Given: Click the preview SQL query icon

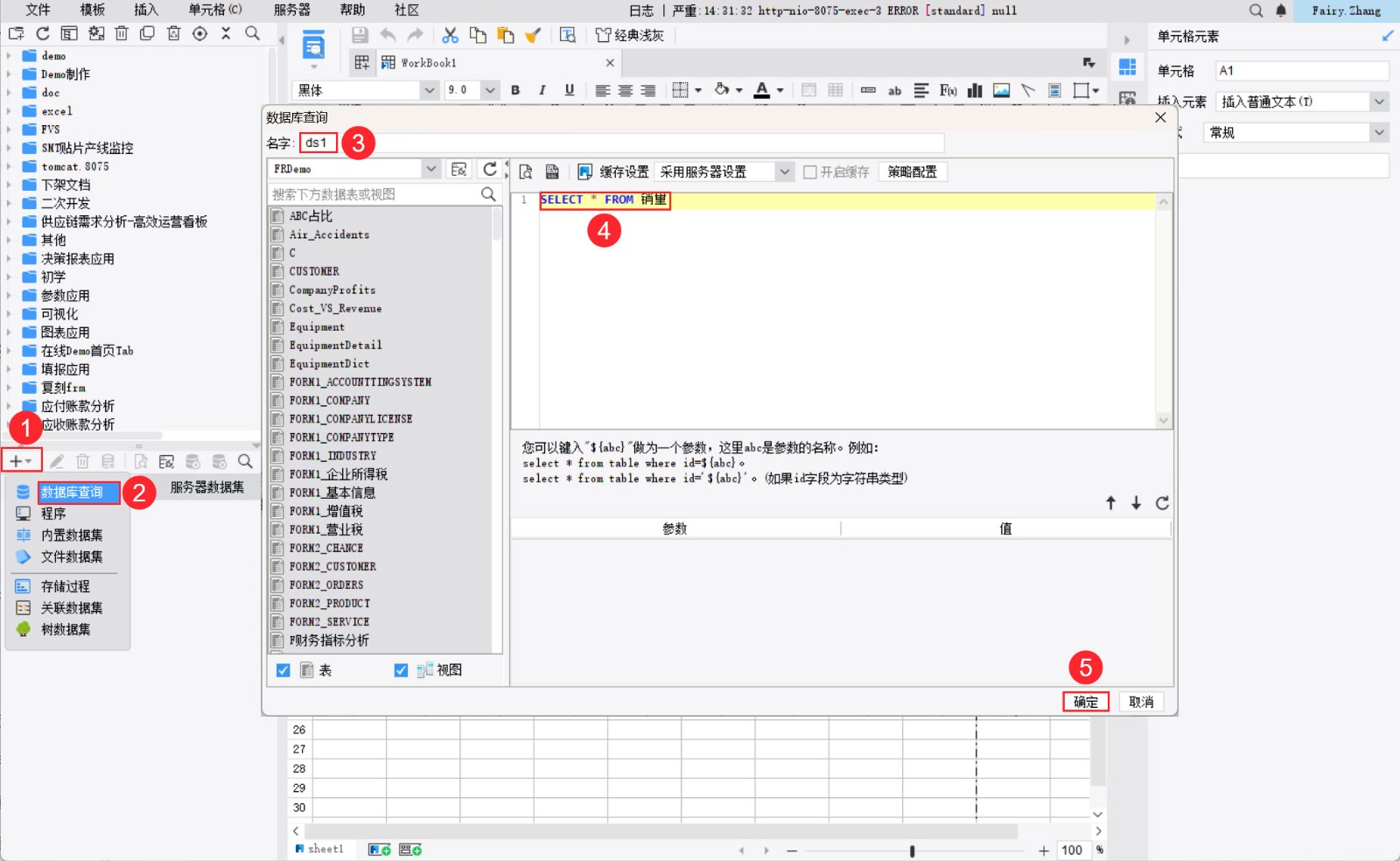Looking at the screenshot, I should pos(526,172).
